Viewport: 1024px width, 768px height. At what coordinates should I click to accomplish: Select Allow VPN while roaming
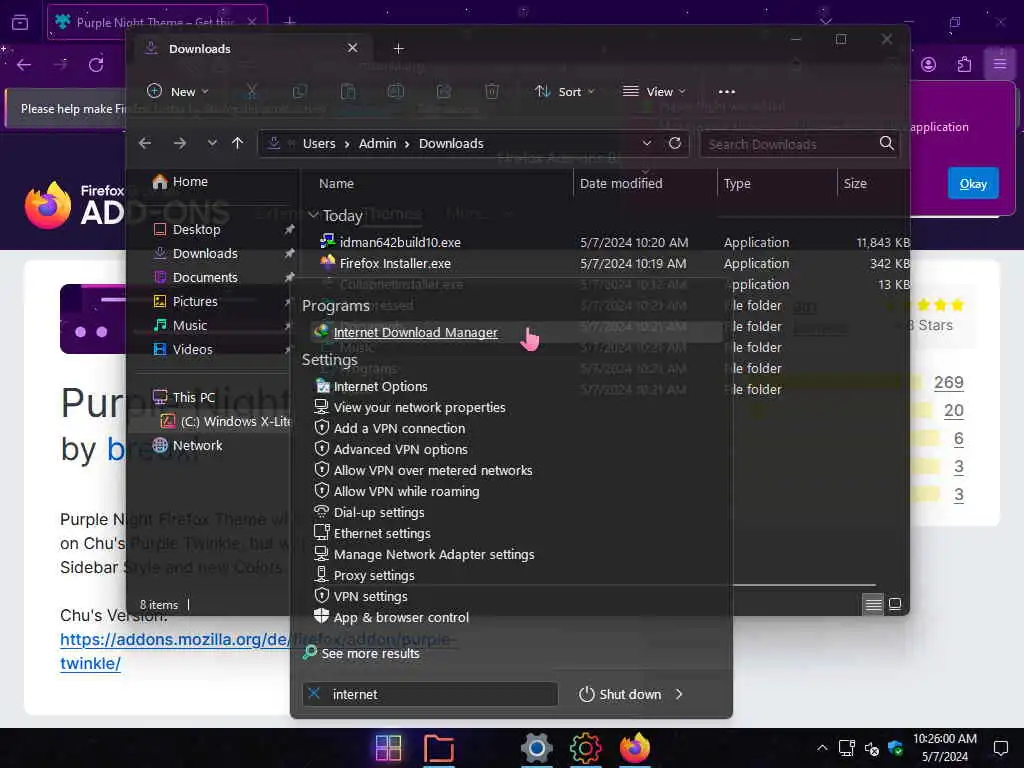click(406, 491)
